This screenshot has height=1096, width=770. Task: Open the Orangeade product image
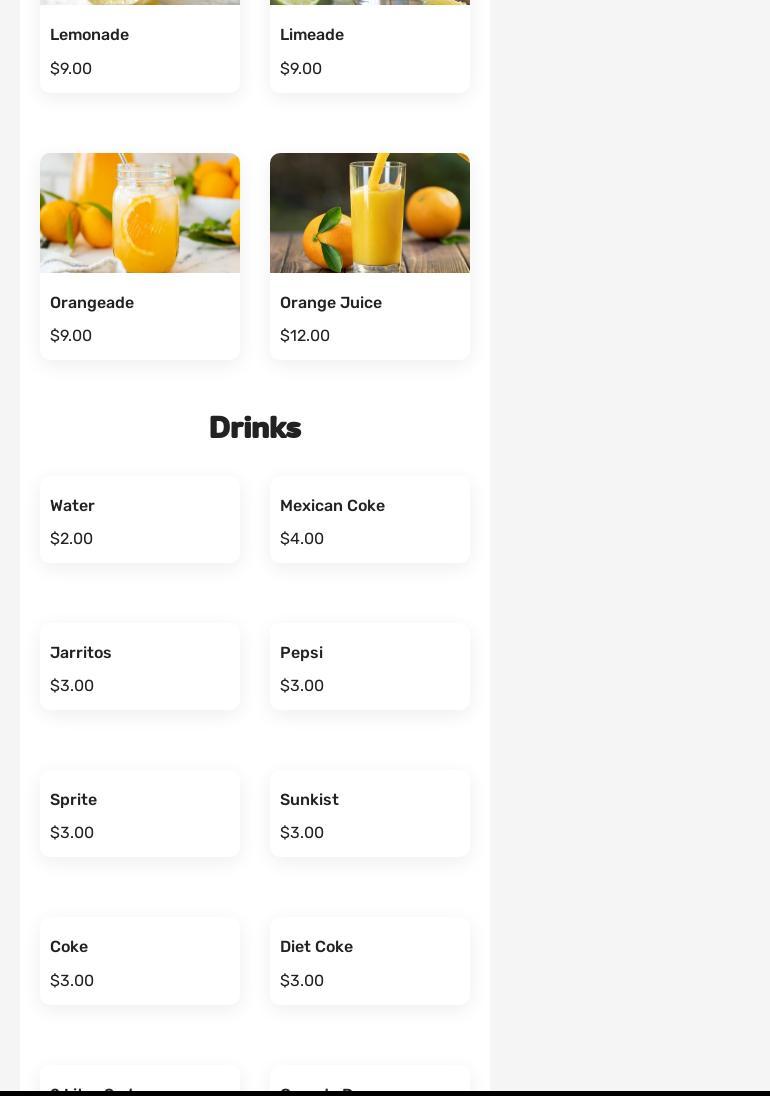pyautogui.click(x=140, y=212)
